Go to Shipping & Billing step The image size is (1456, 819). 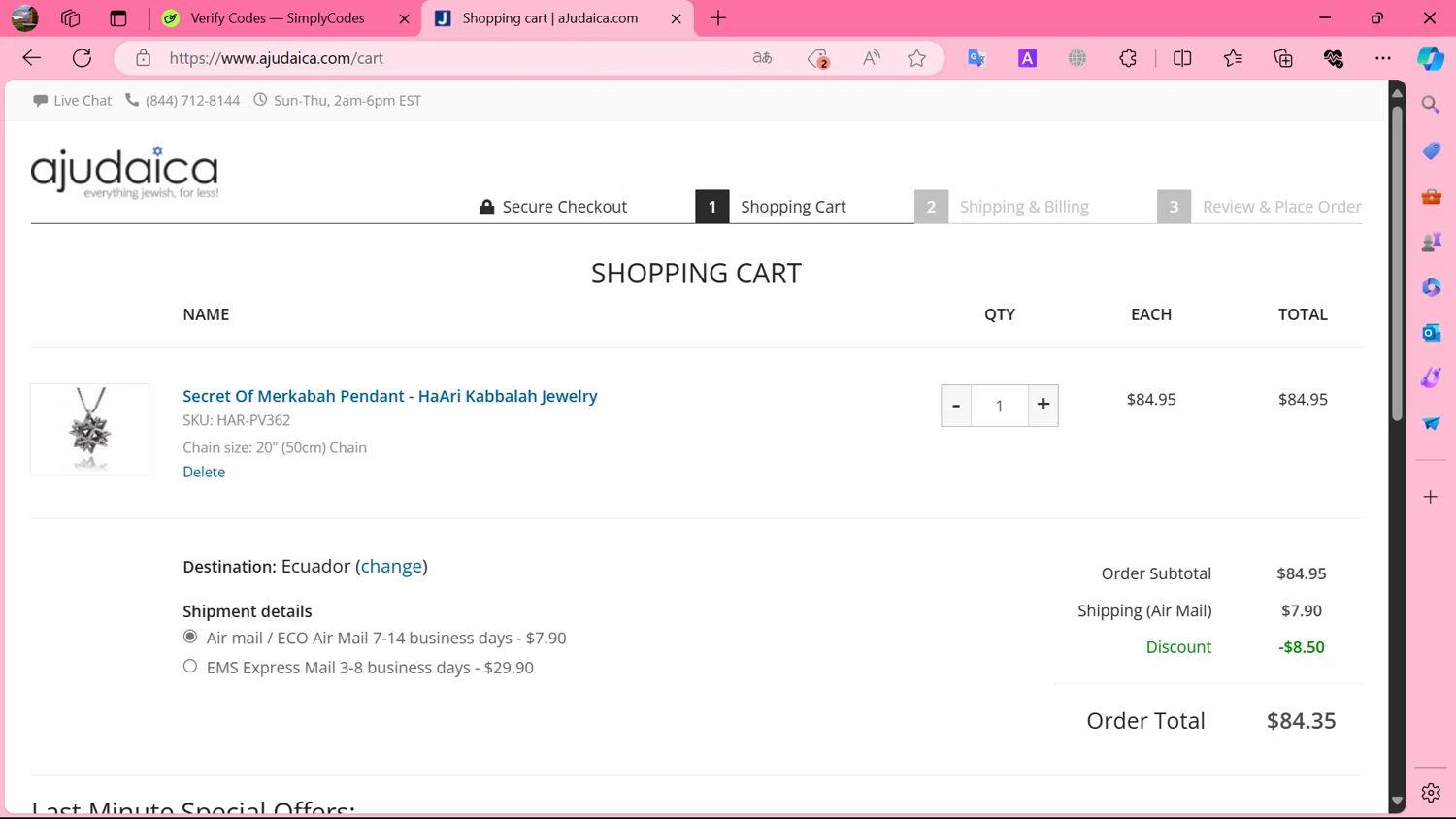pyautogui.click(x=1003, y=207)
